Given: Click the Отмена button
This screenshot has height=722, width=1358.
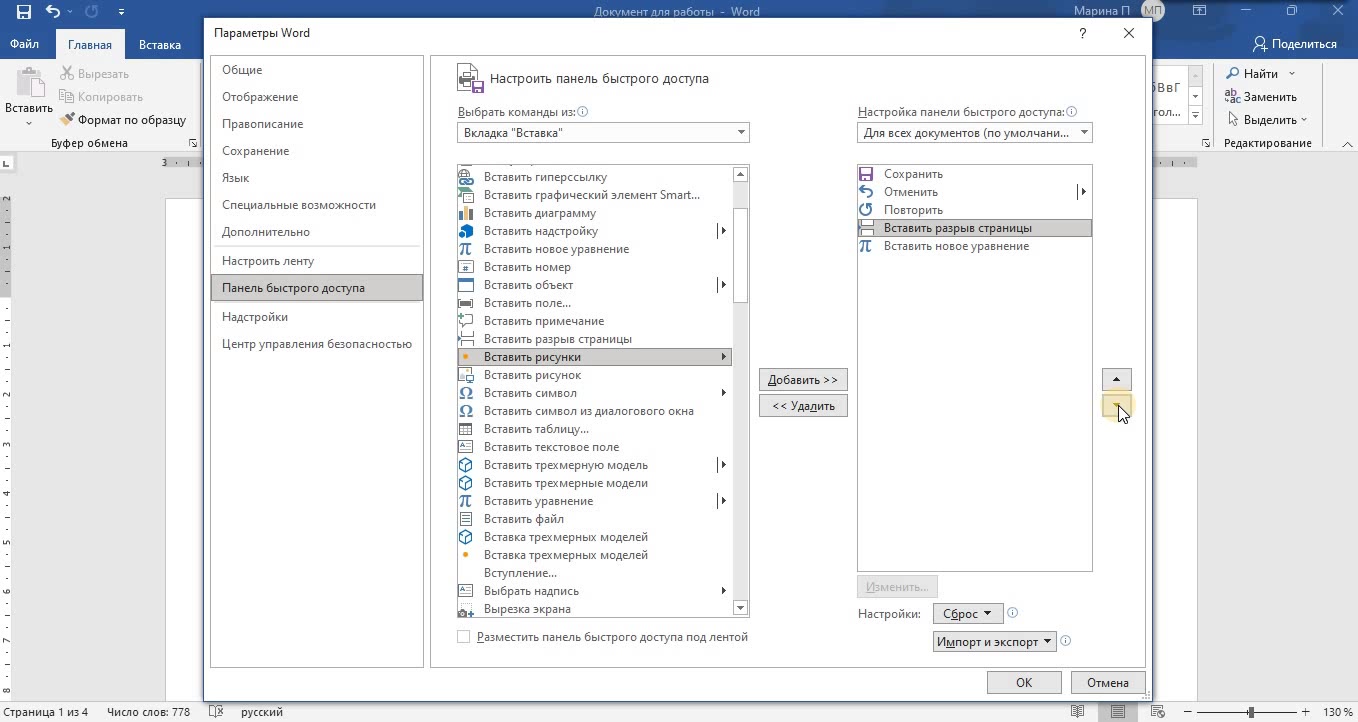Looking at the screenshot, I should [1108, 683].
